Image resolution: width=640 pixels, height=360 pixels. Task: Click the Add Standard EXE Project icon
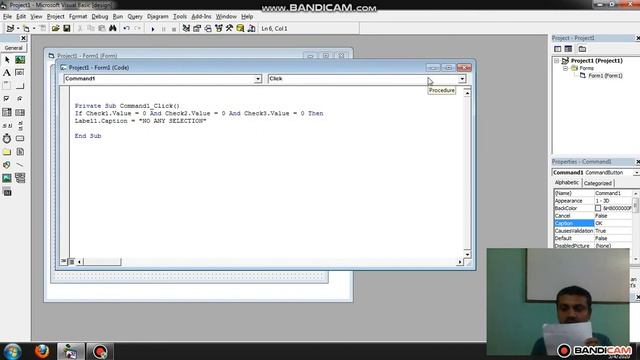10,28
